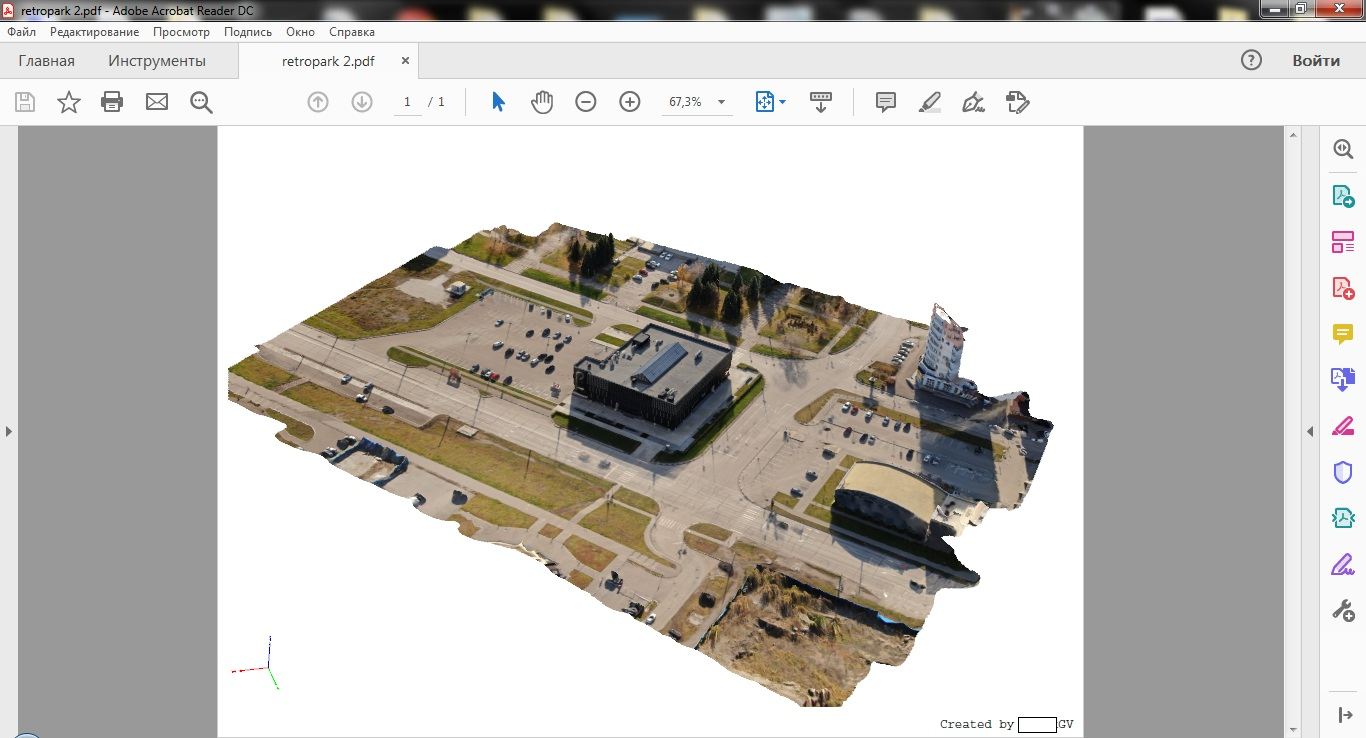Open Export PDF from right sidebar
The image size is (1366, 738).
[1343, 196]
